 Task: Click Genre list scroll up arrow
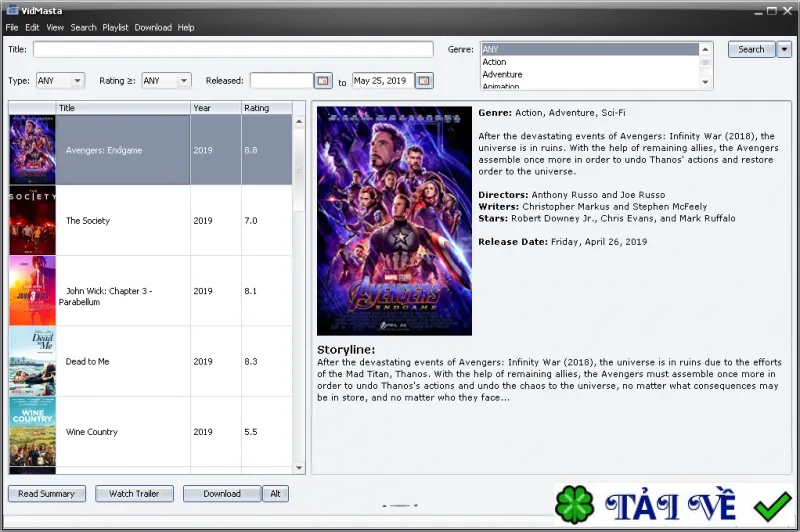point(705,49)
